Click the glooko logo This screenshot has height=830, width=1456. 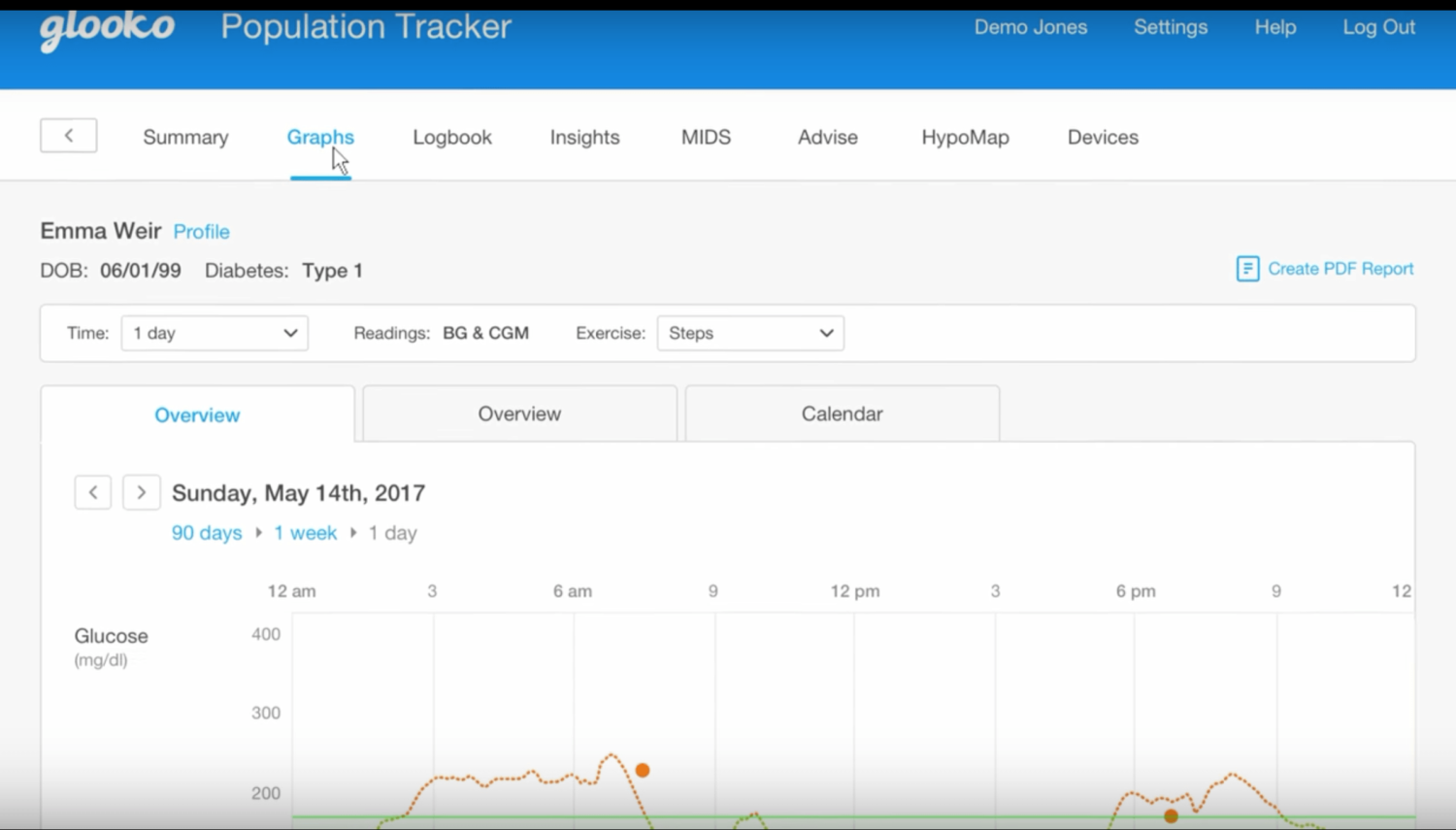[x=107, y=29]
